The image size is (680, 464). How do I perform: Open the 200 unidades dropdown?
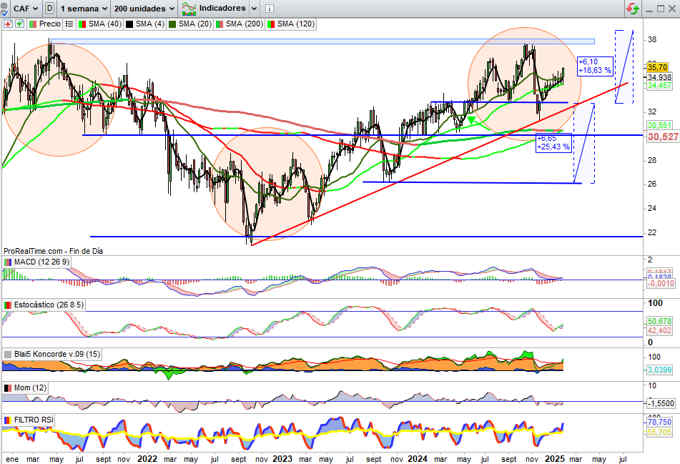147,7
